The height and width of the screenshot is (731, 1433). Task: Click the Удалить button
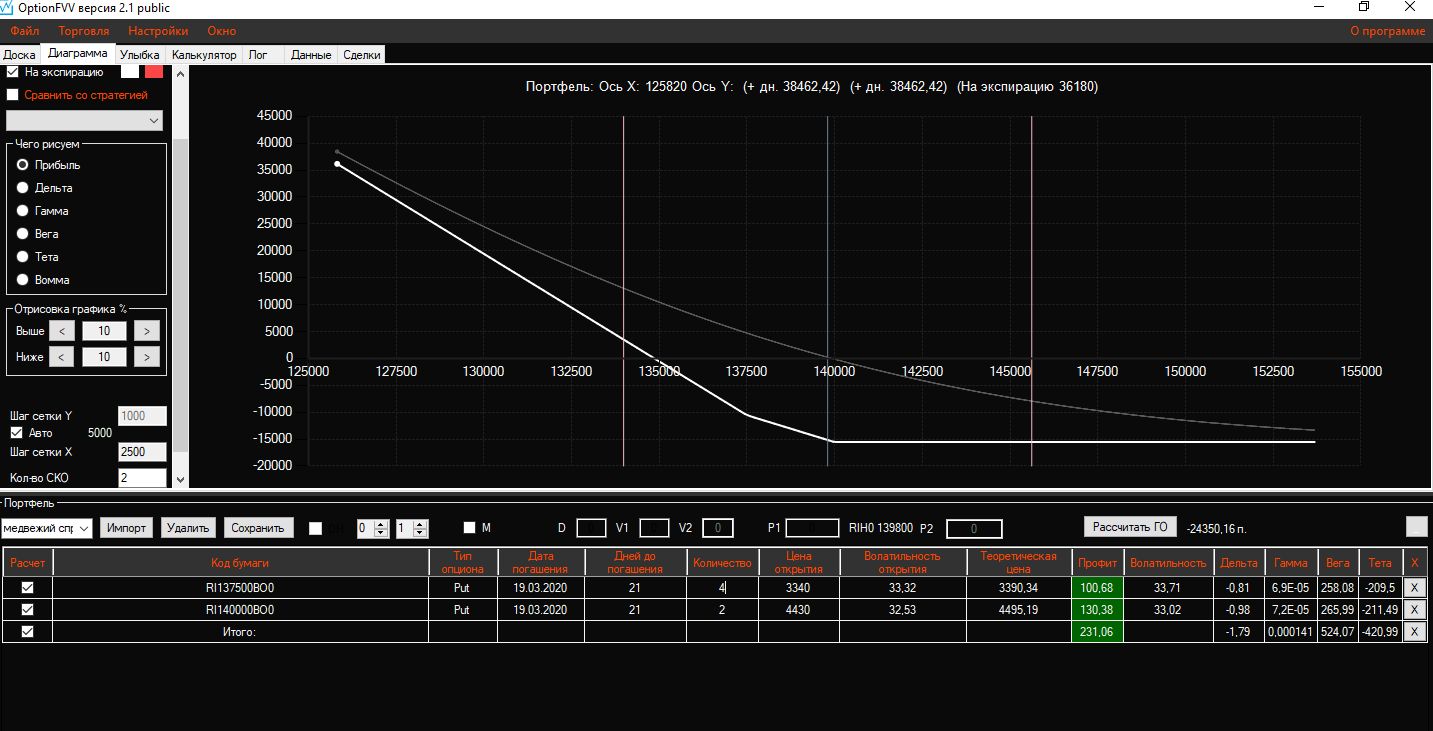click(189, 528)
